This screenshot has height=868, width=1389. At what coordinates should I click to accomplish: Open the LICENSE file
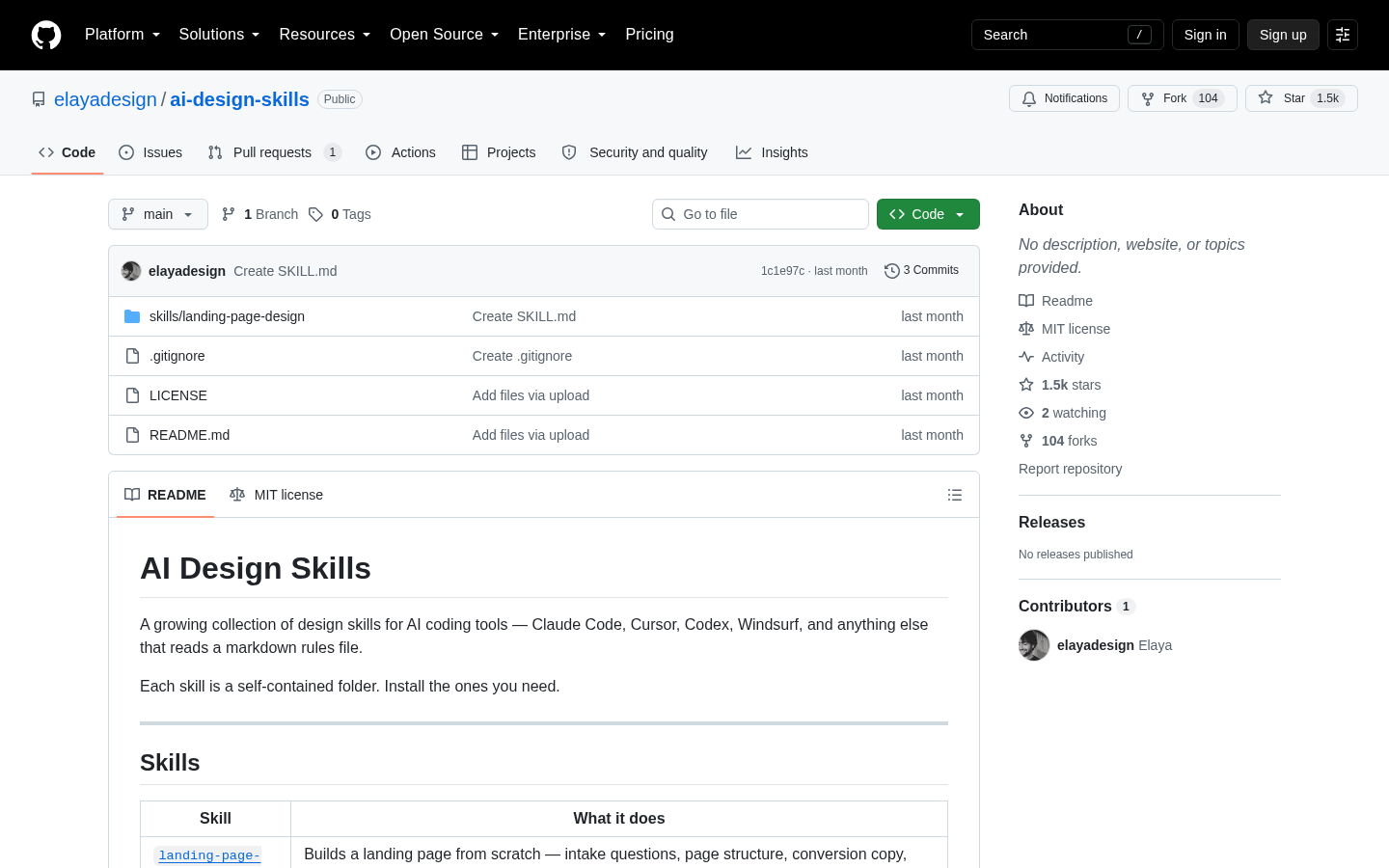(x=178, y=395)
